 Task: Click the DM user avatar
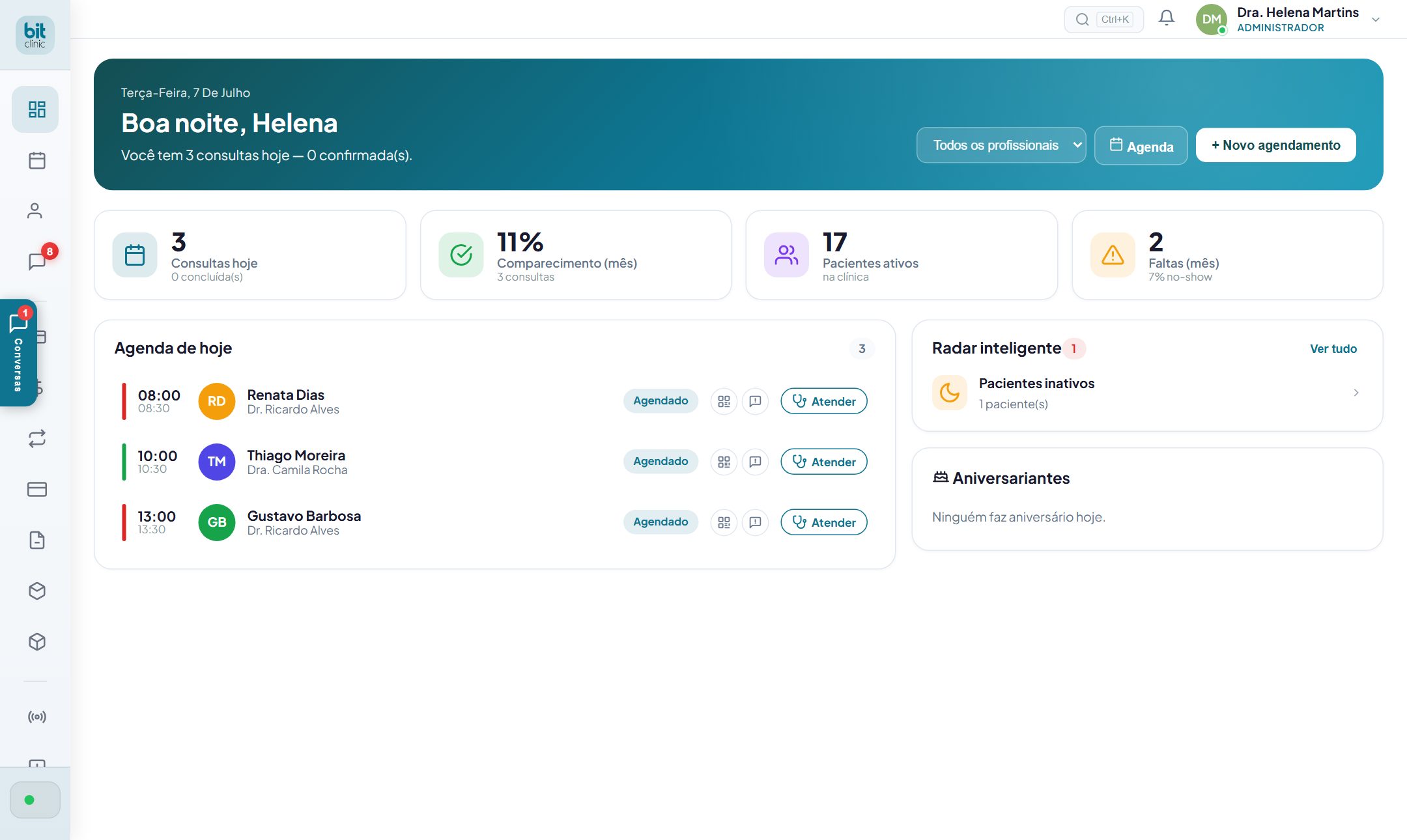pos(1212,20)
